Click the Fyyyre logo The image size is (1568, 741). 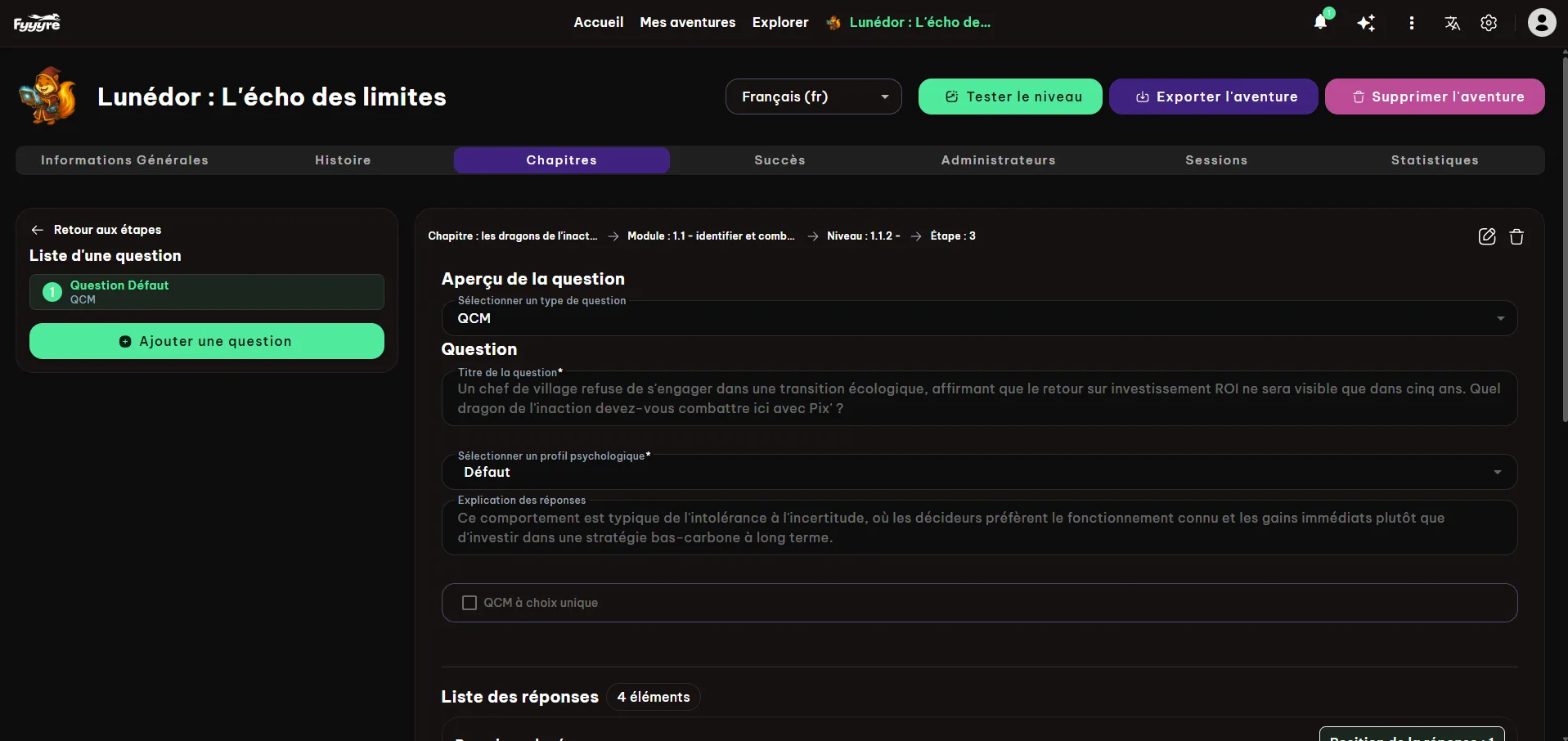[x=37, y=23]
